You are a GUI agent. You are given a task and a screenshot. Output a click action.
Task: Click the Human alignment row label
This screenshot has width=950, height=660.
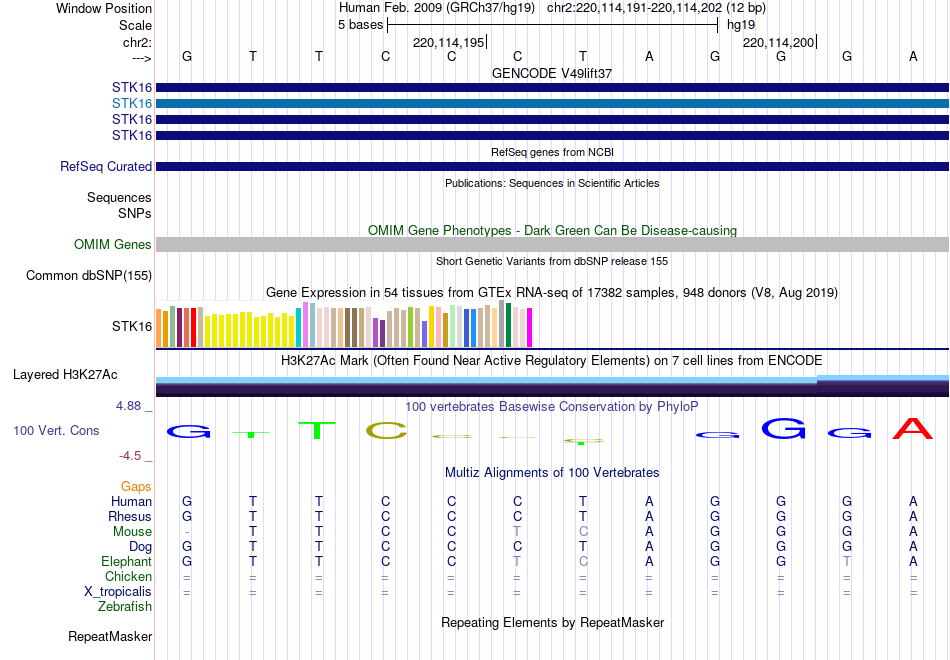(131, 502)
